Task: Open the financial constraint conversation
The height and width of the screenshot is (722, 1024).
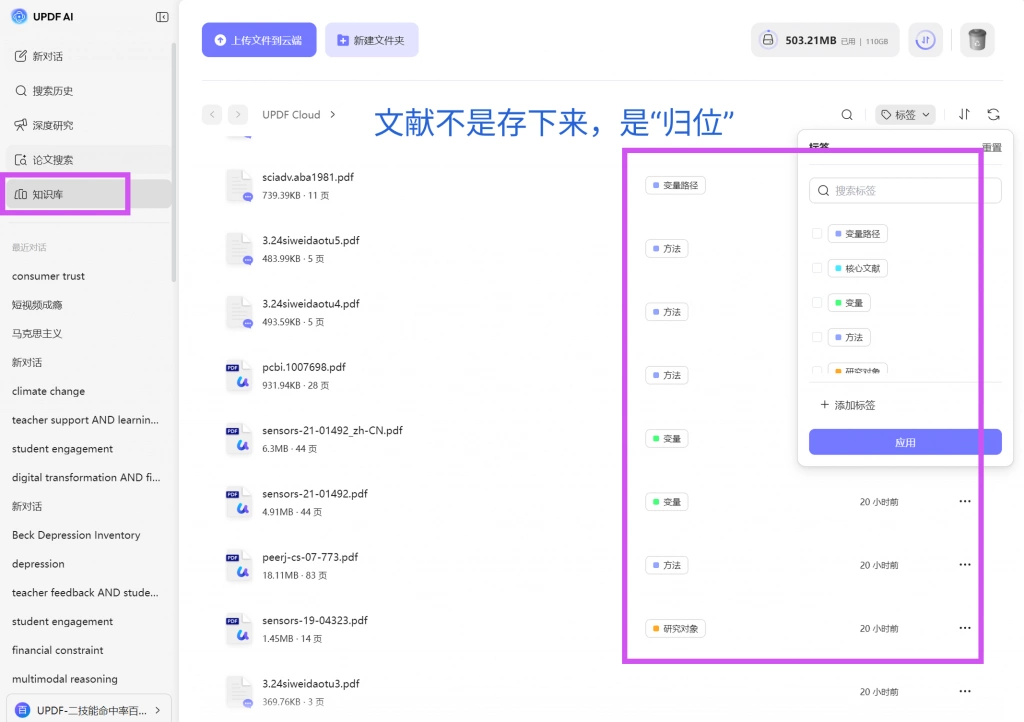Action: pyautogui.click(x=57, y=650)
